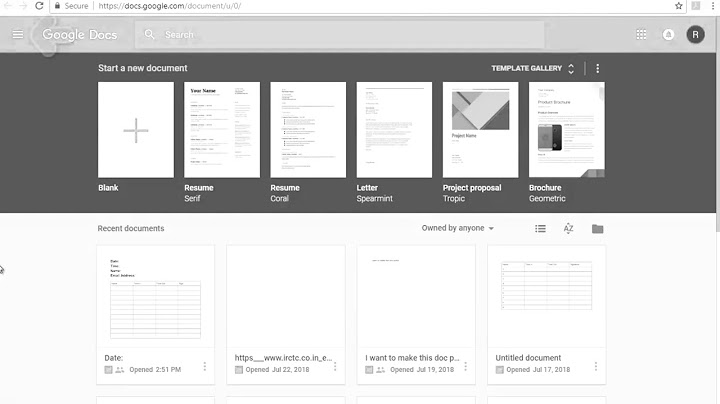The height and width of the screenshot is (404, 720).
Task: Open the Owned by anyone dropdown
Action: (458, 228)
